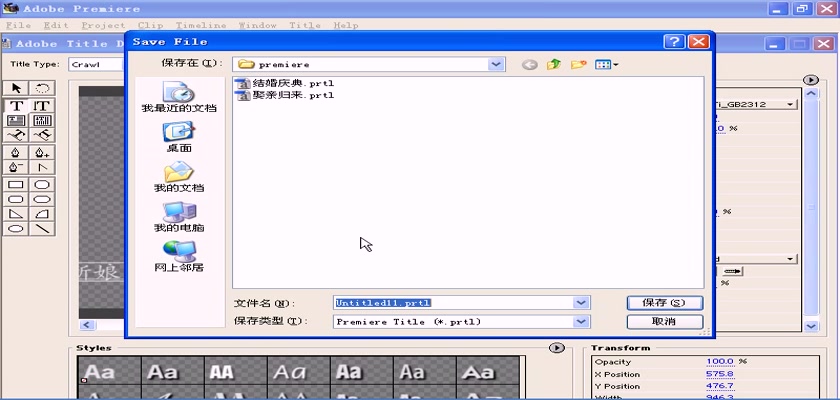The width and height of the screenshot is (840, 400).
Task: Click the 取消 cancel button
Action: pos(664,322)
